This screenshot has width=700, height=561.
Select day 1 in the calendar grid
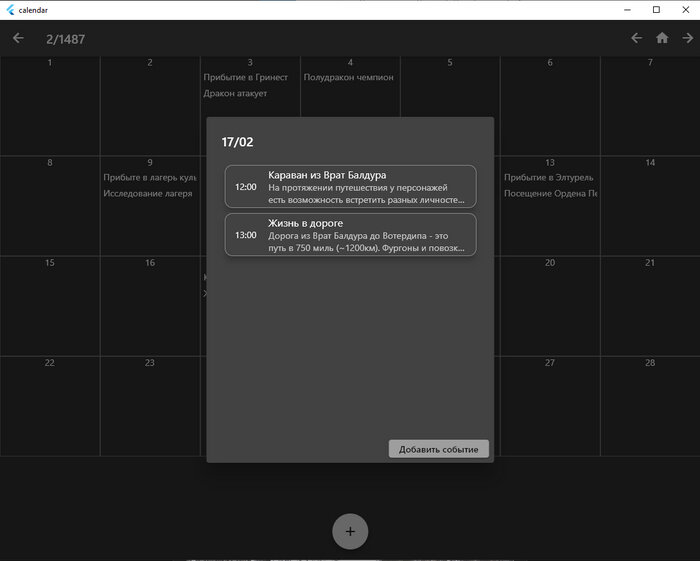point(50,105)
